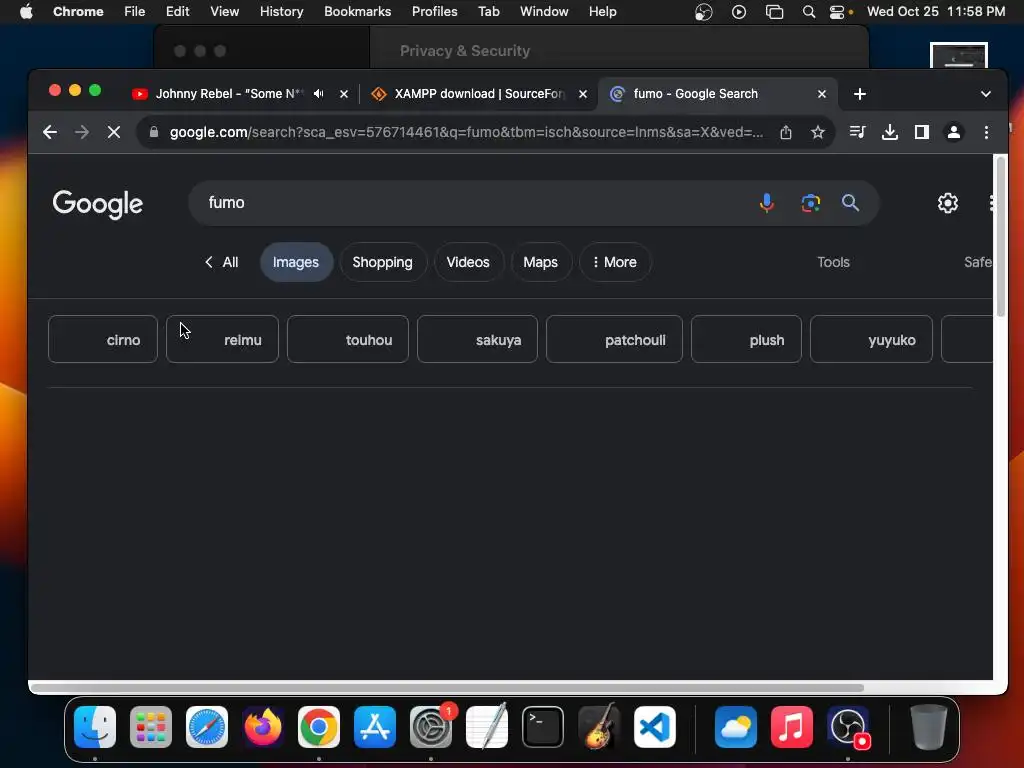Click the reimu suggestion chip
This screenshot has width=1024, height=768.
click(222, 340)
